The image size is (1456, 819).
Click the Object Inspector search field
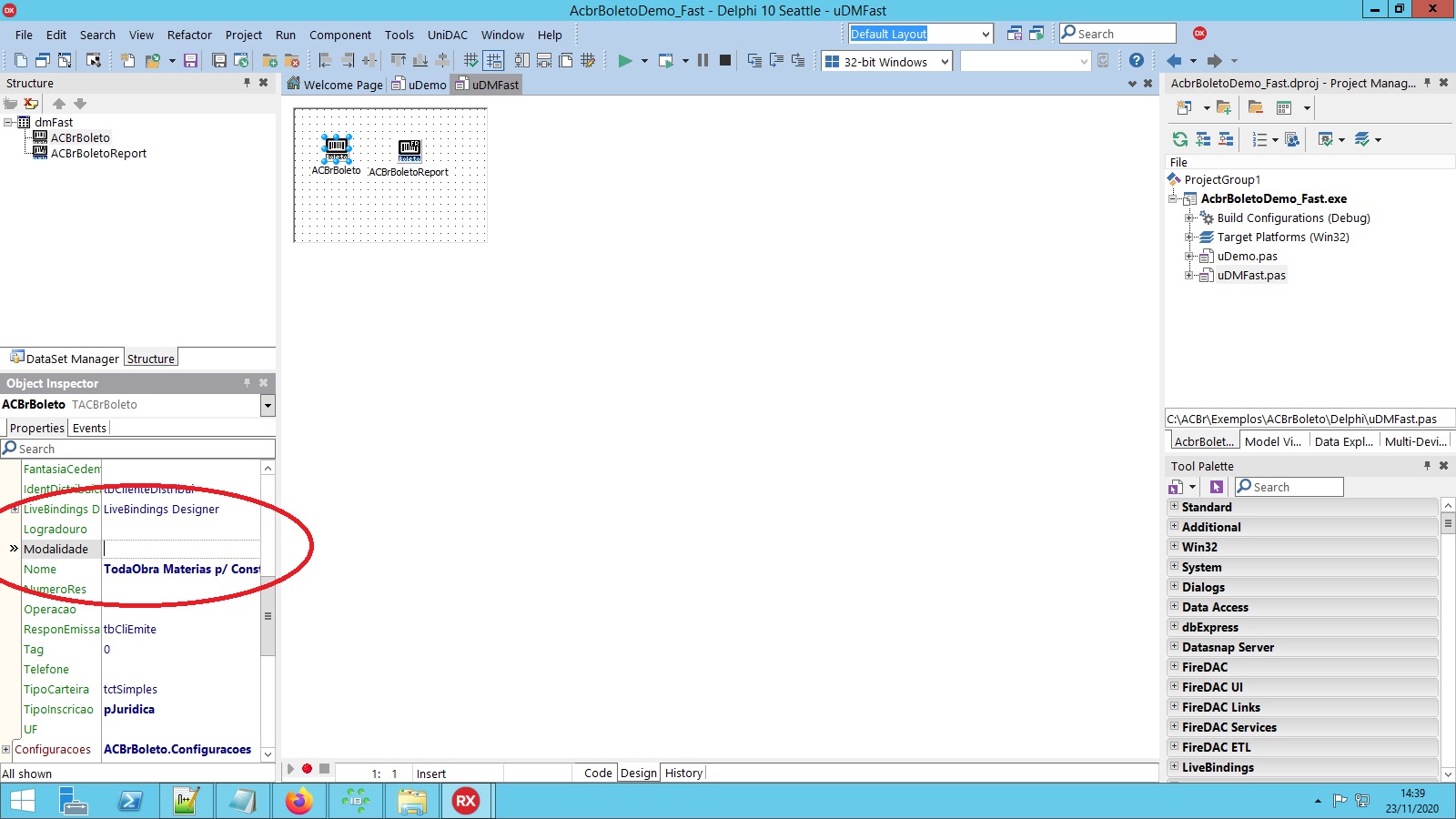(x=137, y=449)
